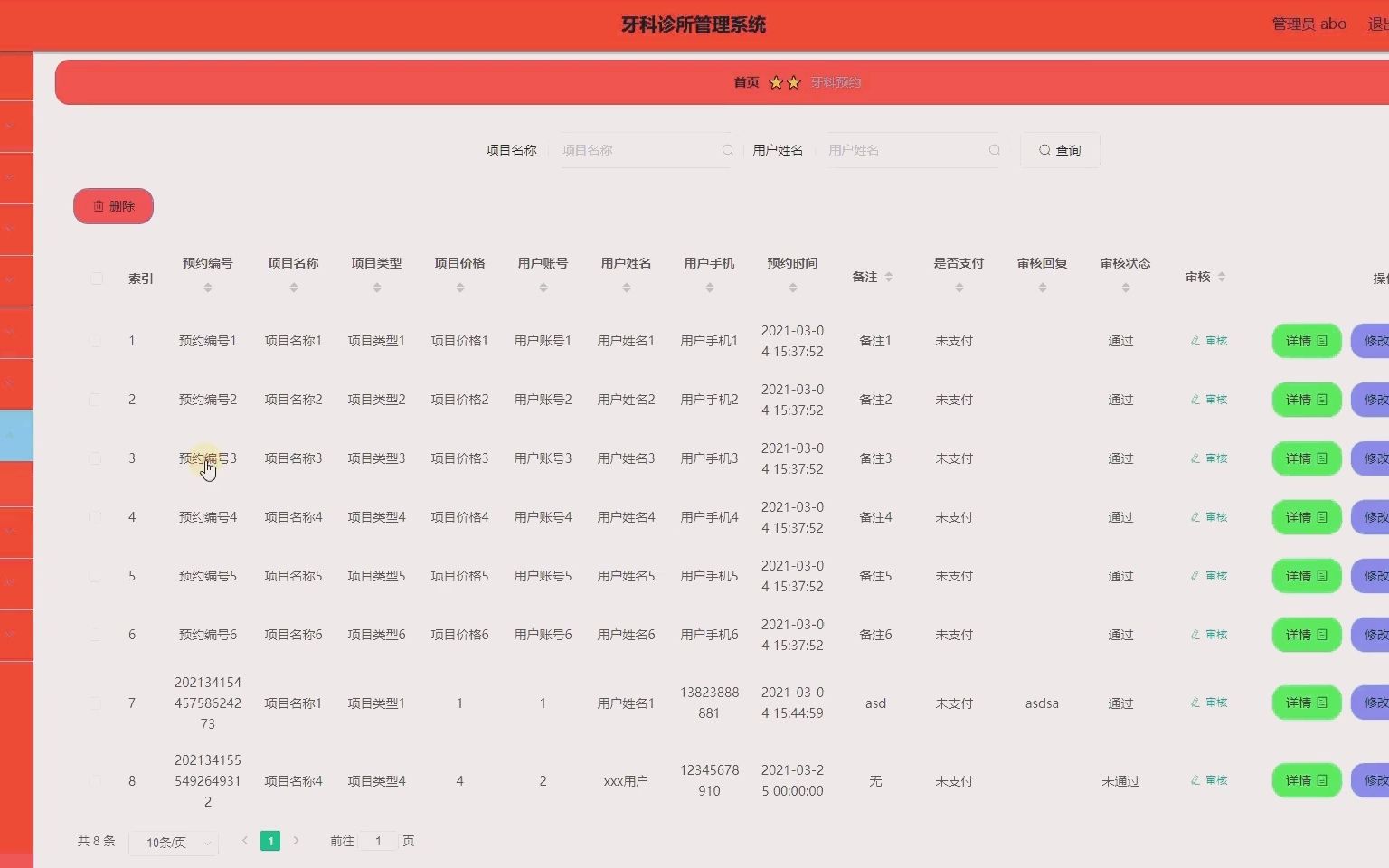Focus the 前往 page number input
This screenshot has width=1389, height=868.
[378, 841]
